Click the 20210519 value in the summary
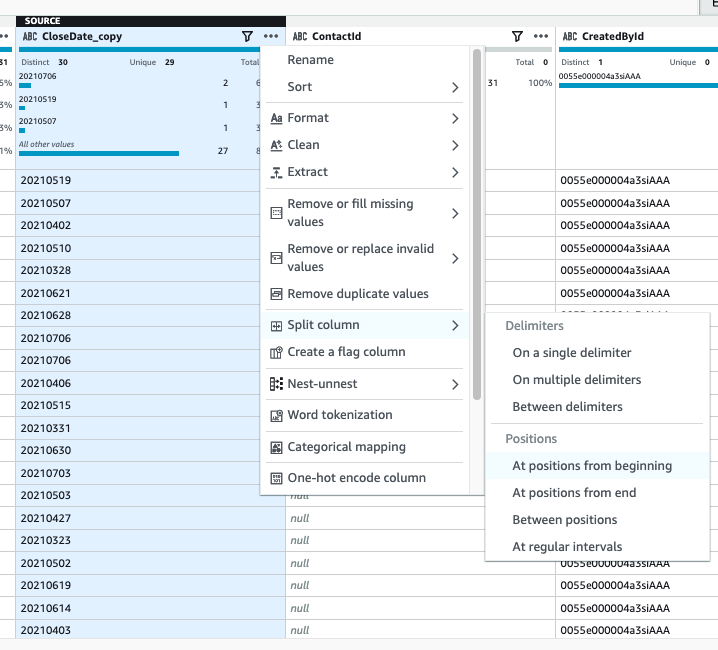The height and width of the screenshot is (650, 718). pyautogui.click(x=38, y=99)
